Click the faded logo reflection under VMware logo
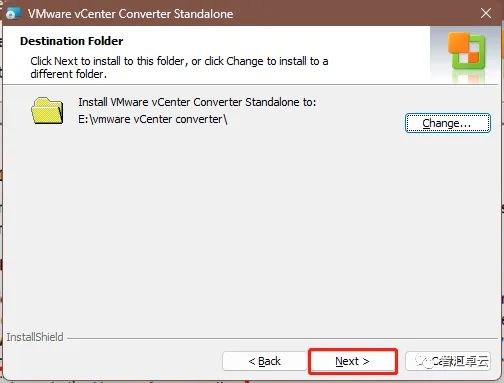Screen dimensions: 504x383 [x=466, y=76]
